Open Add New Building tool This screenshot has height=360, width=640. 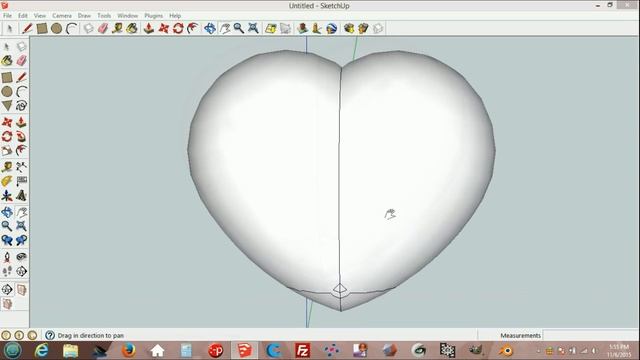click(x=302, y=28)
